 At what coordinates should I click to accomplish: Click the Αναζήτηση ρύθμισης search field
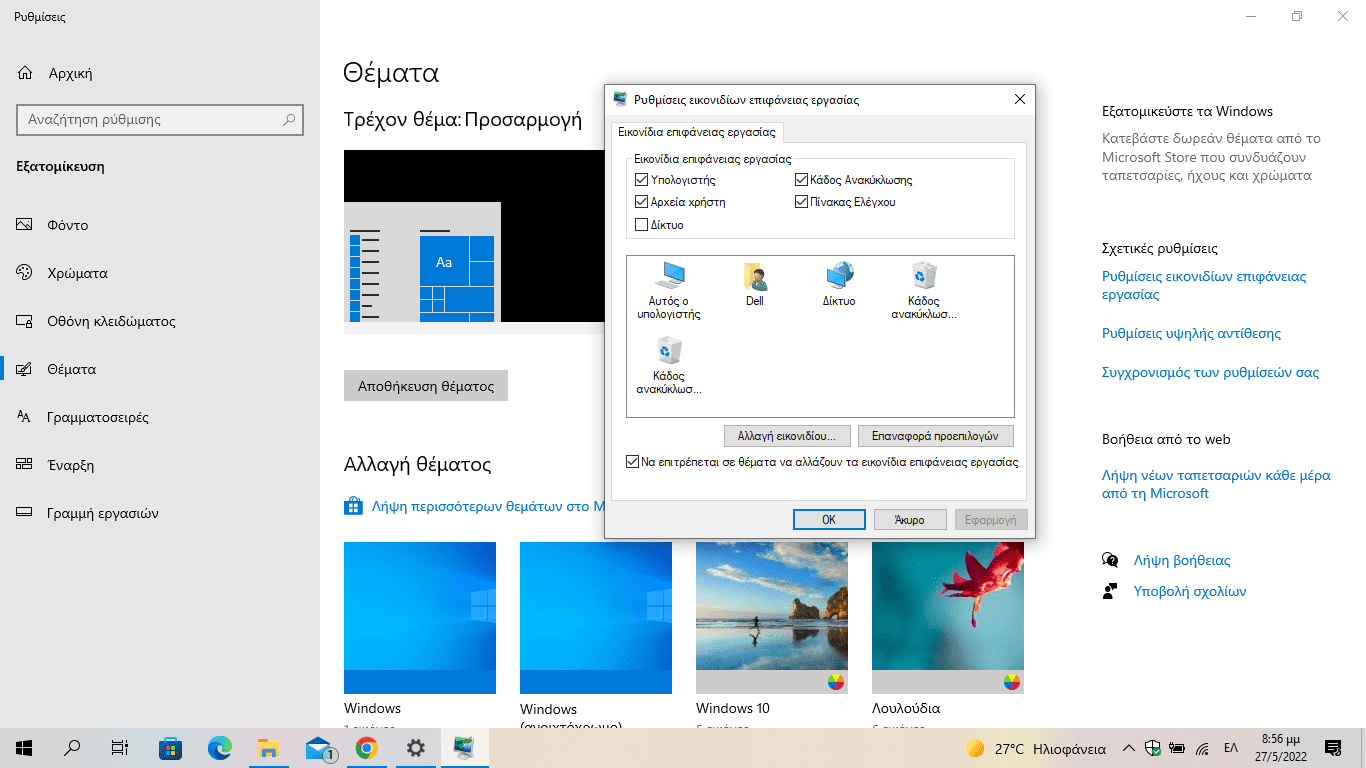tap(150, 119)
